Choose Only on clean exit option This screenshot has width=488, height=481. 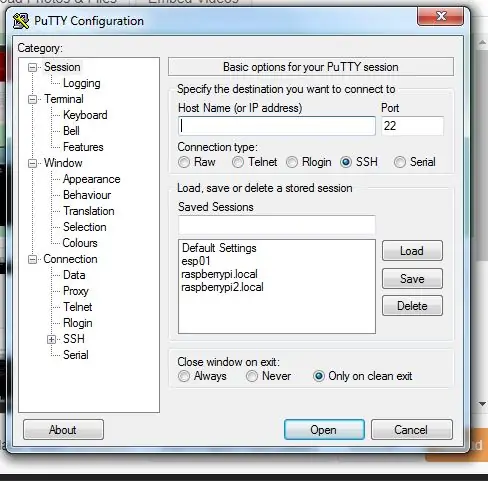(318, 376)
